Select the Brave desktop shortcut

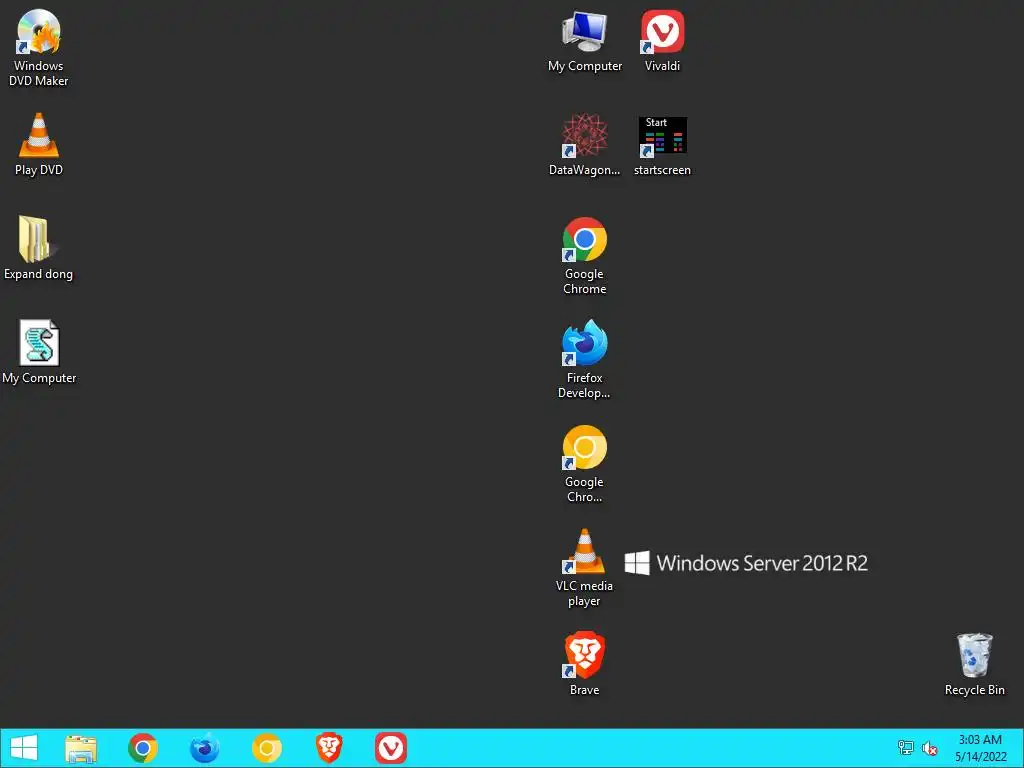click(584, 664)
